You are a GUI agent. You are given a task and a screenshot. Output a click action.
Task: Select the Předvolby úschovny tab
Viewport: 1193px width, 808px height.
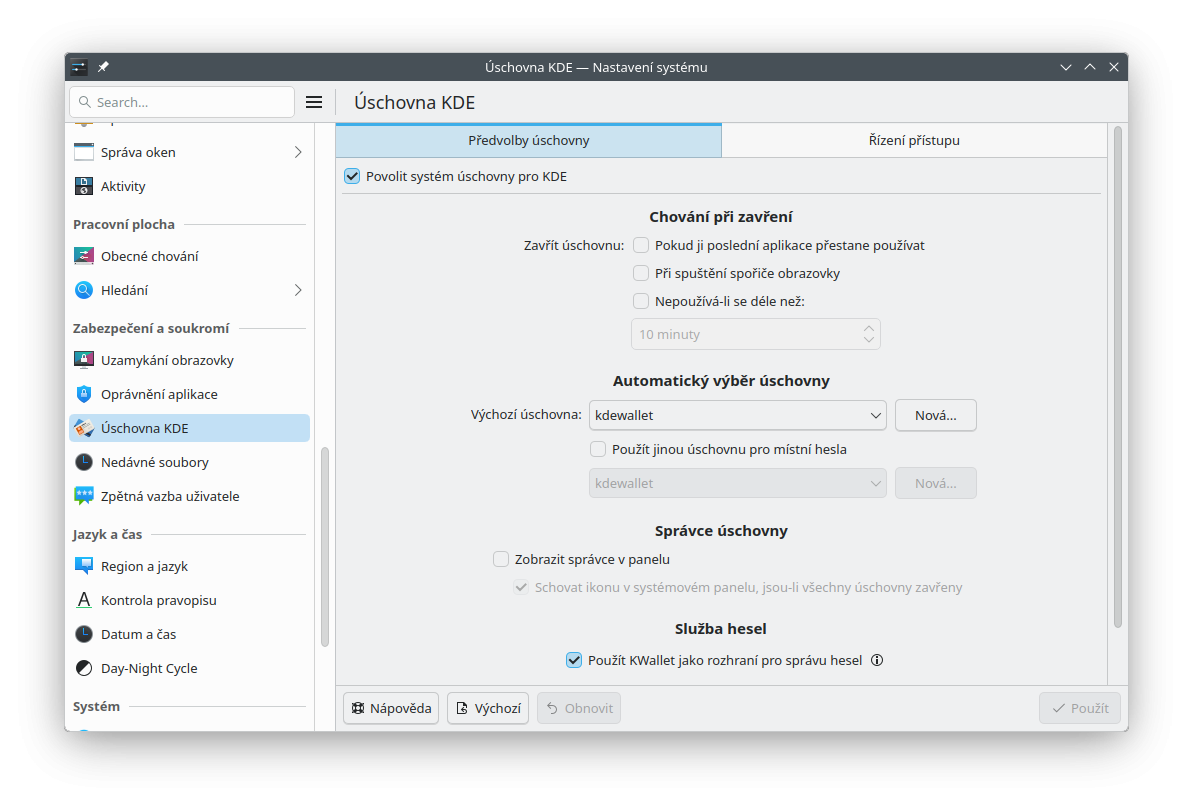(528, 140)
